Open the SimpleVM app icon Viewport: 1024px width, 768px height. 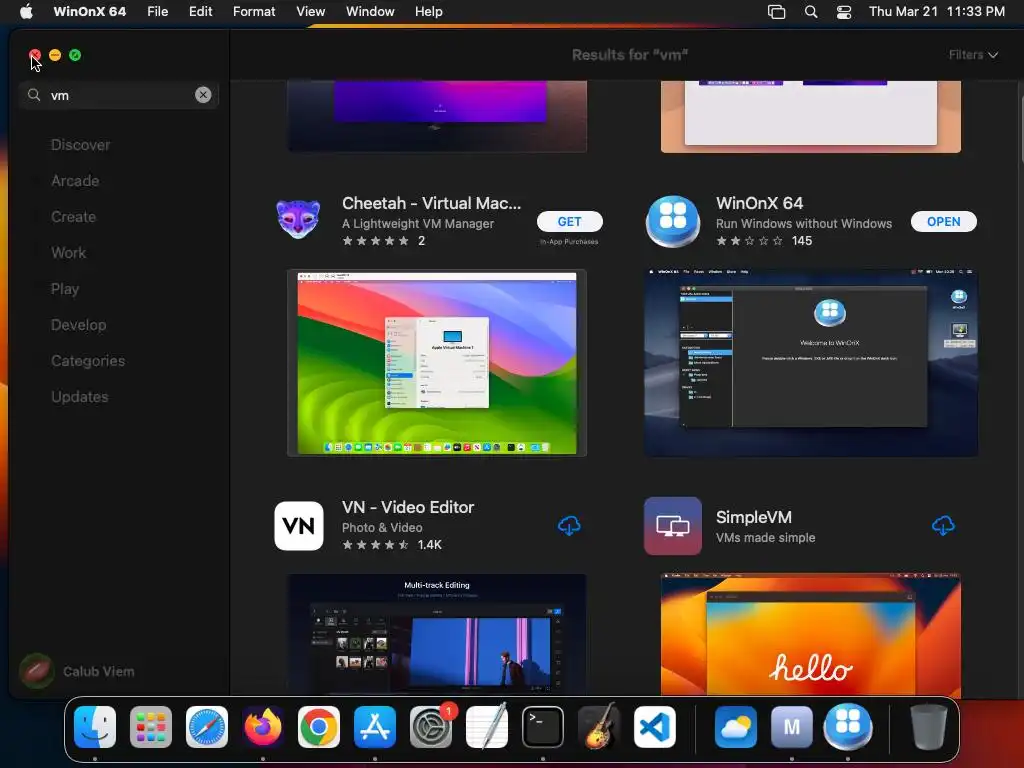(x=673, y=526)
